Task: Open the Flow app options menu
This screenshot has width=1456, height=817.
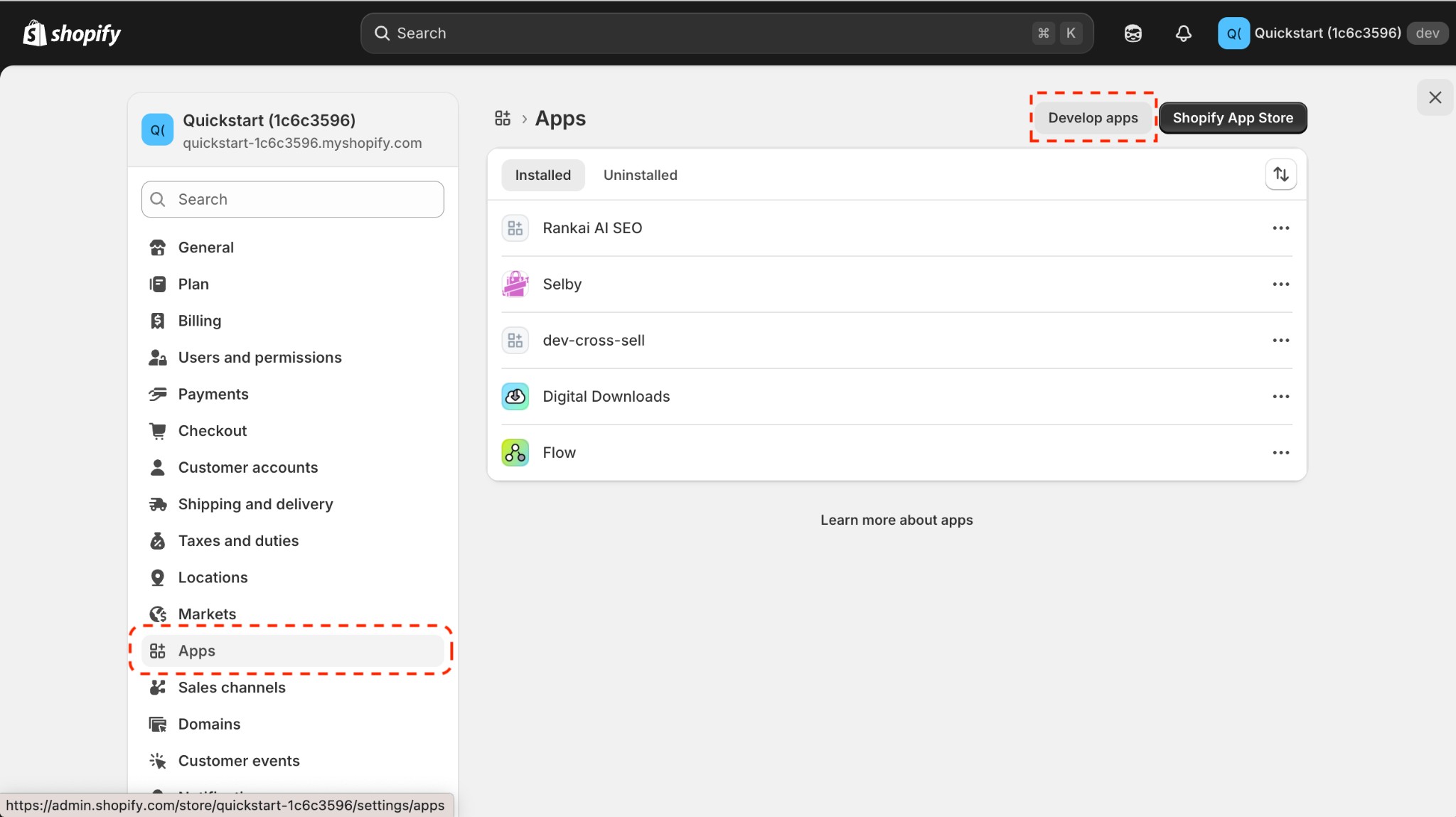Action: click(x=1281, y=452)
